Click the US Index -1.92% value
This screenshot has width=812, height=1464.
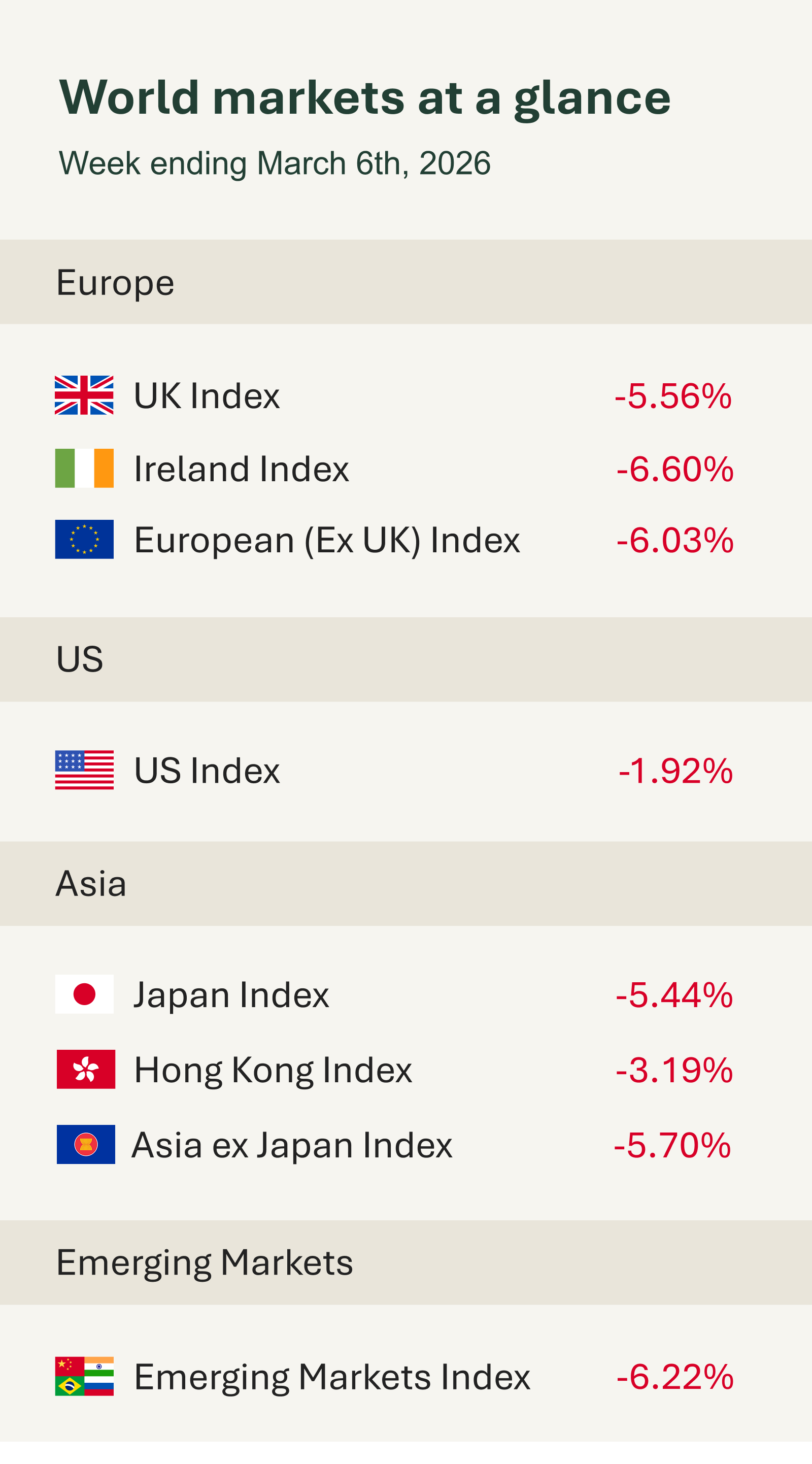[675, 771]
